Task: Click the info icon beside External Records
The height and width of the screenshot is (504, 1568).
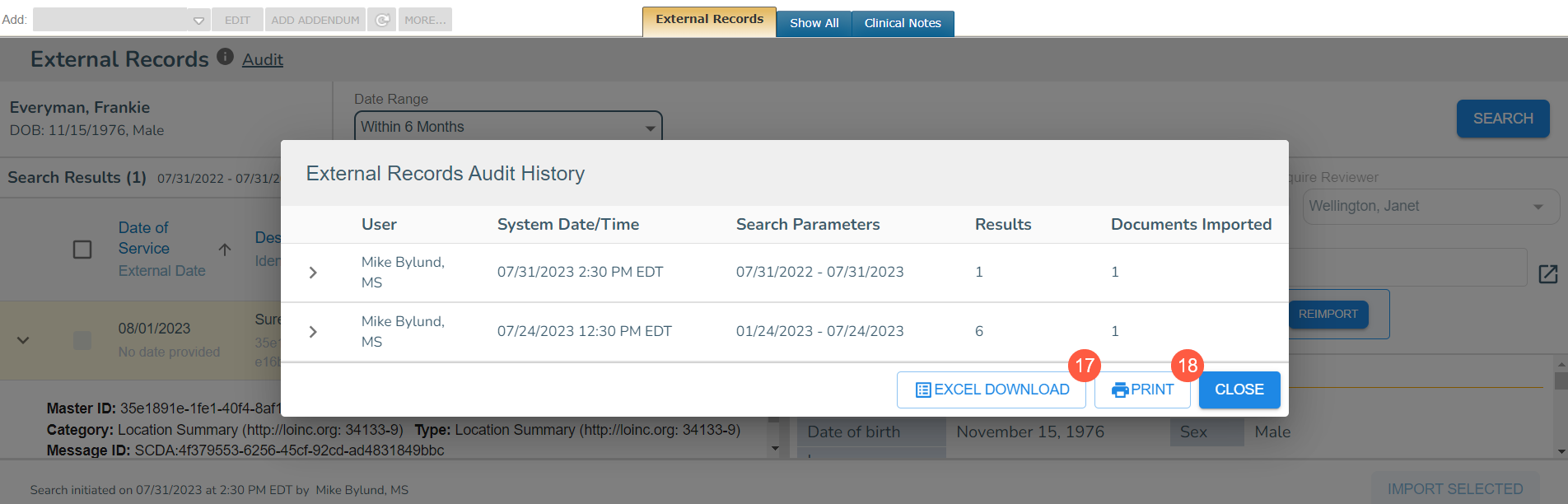Action: (225, 57)
